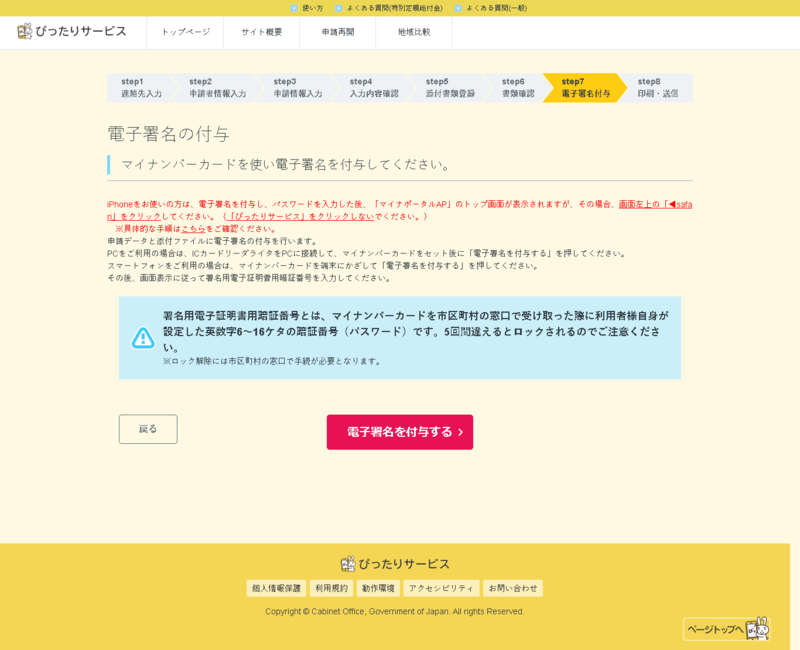This screenshot has height=650, width=800.
Task: Open 個人情報保護 in the footer
Action: pos(277,588)
